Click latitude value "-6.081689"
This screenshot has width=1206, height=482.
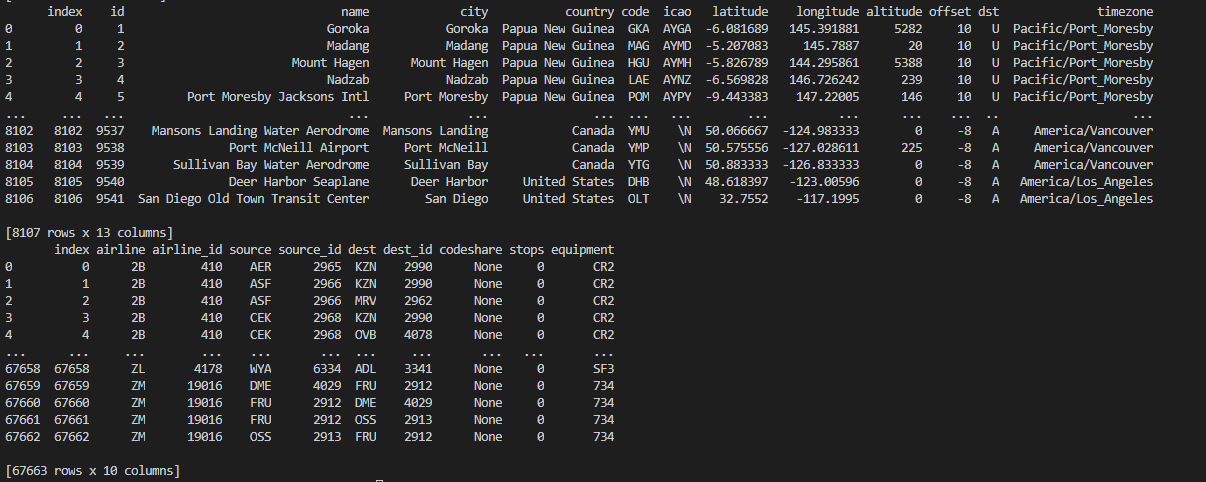pos(737,29)
